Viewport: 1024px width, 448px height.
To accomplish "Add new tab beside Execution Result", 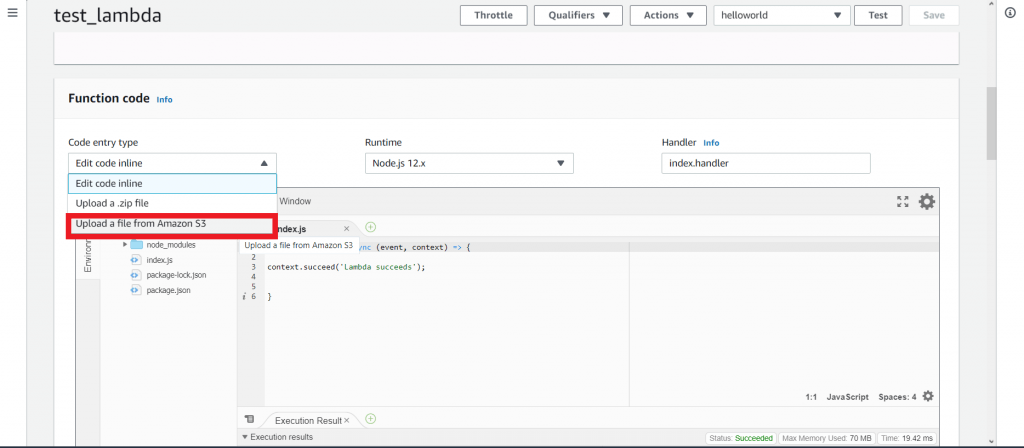I will click(x=370, y=419).
